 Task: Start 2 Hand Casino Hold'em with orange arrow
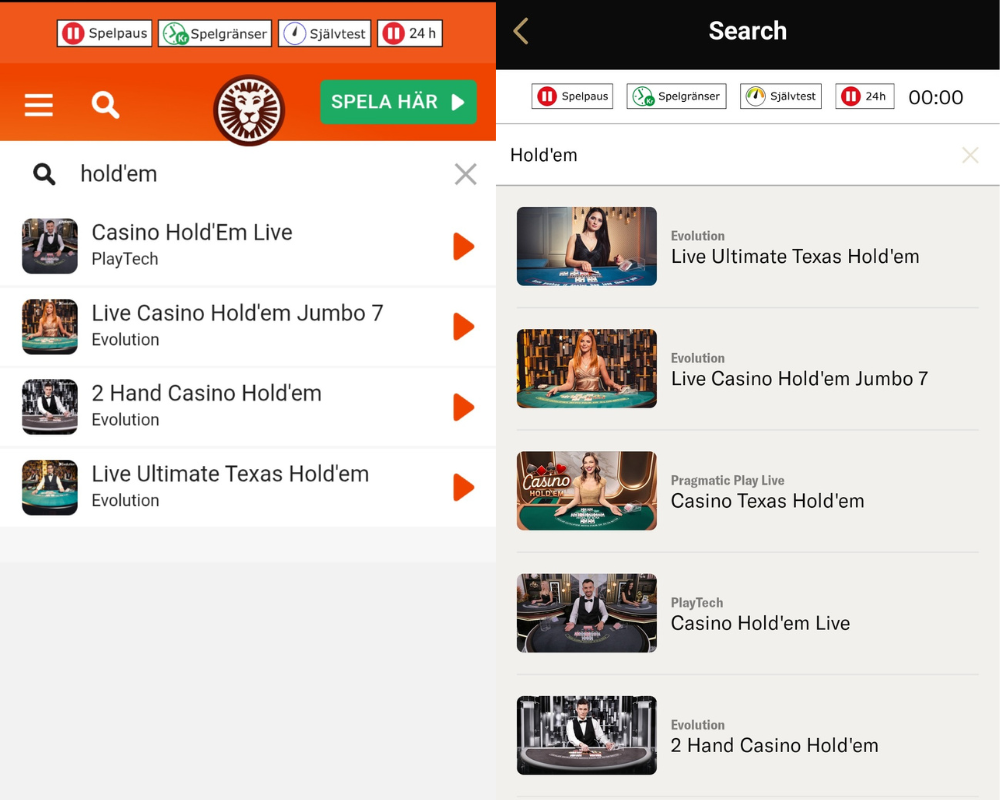pyautogui.click(x=463, y=407)
